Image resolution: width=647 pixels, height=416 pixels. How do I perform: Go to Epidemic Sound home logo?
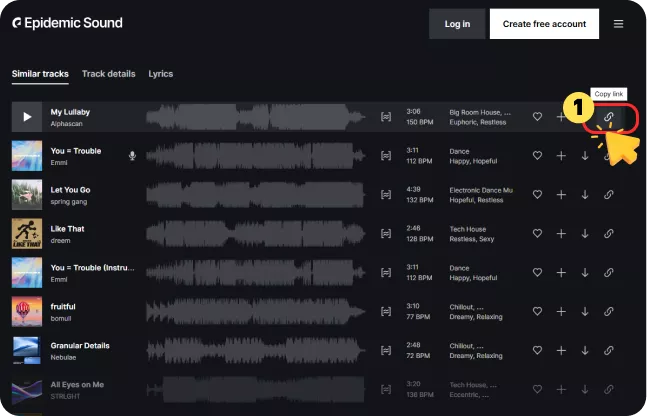pos(67,23)
